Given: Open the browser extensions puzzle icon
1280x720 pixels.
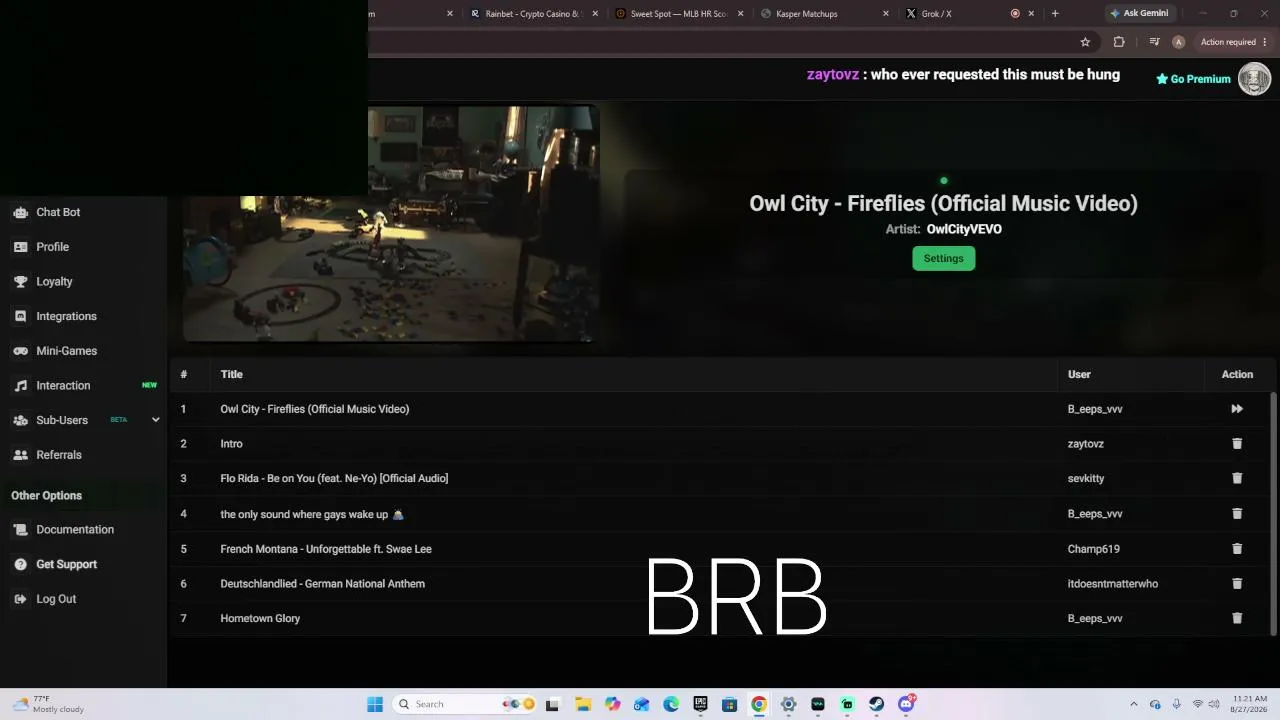Looking at the screenshot, I should click(x=1119, y=42).
